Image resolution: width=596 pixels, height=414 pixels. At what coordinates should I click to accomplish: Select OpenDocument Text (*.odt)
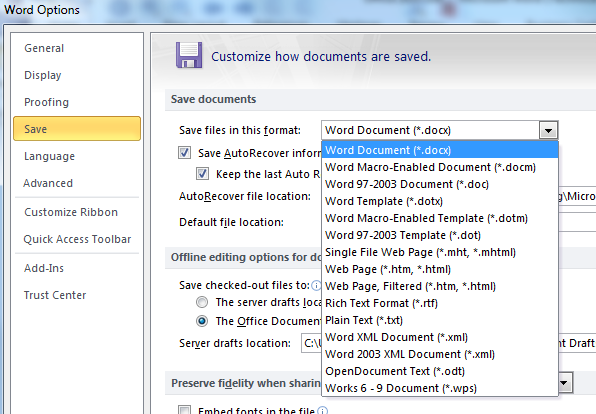(440, 371)
